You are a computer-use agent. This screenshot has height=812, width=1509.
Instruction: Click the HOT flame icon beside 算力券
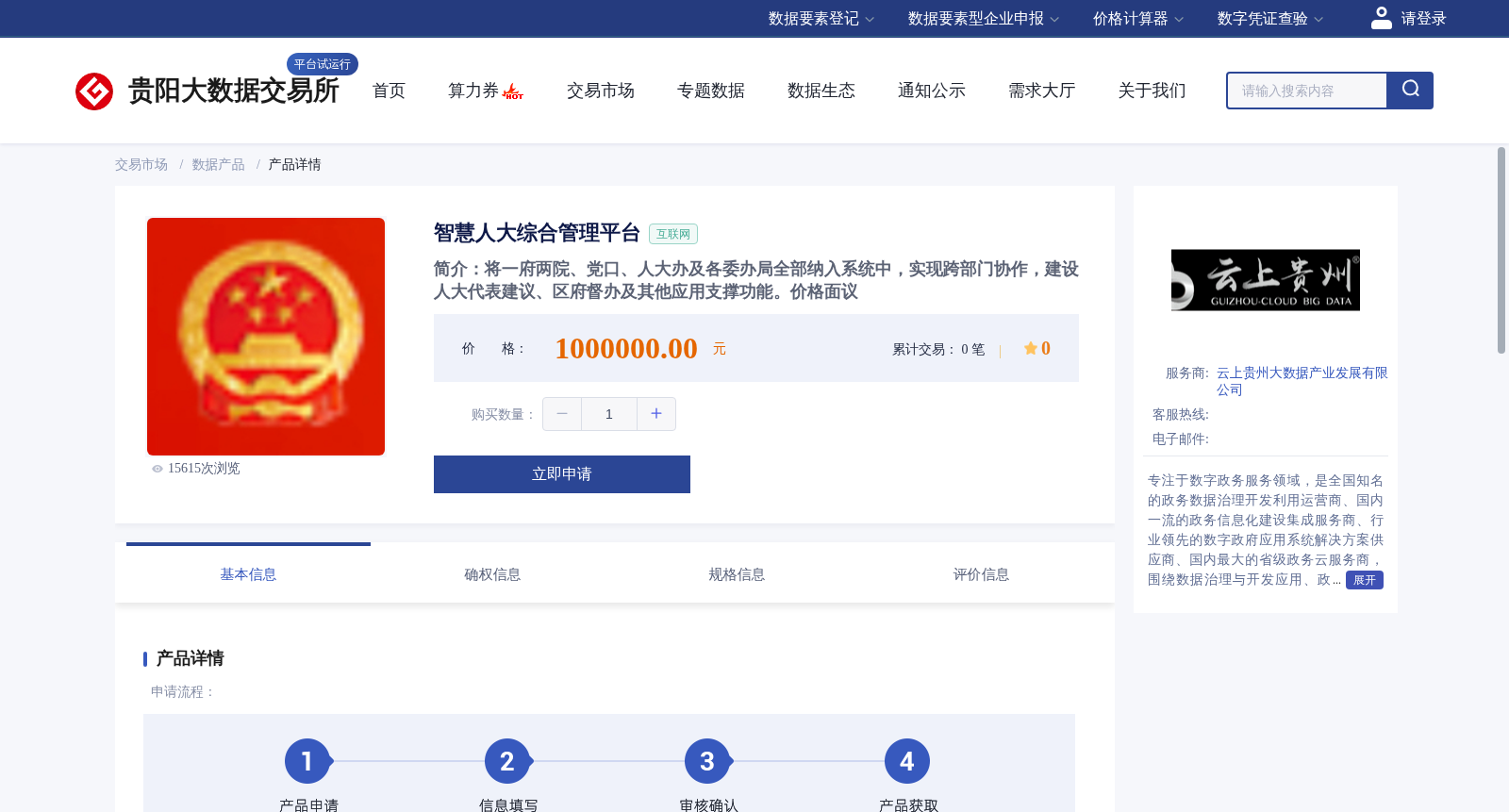[513, 91]
